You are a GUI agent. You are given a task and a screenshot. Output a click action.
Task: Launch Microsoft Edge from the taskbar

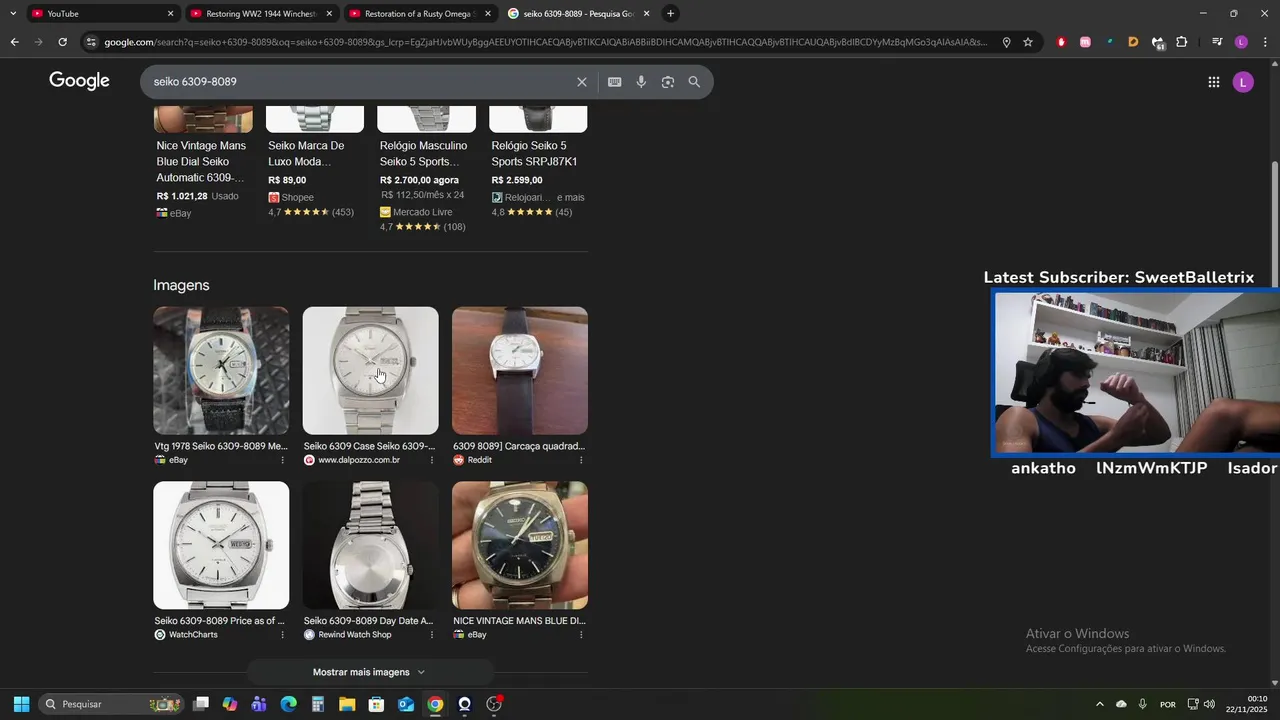(288, 704)
